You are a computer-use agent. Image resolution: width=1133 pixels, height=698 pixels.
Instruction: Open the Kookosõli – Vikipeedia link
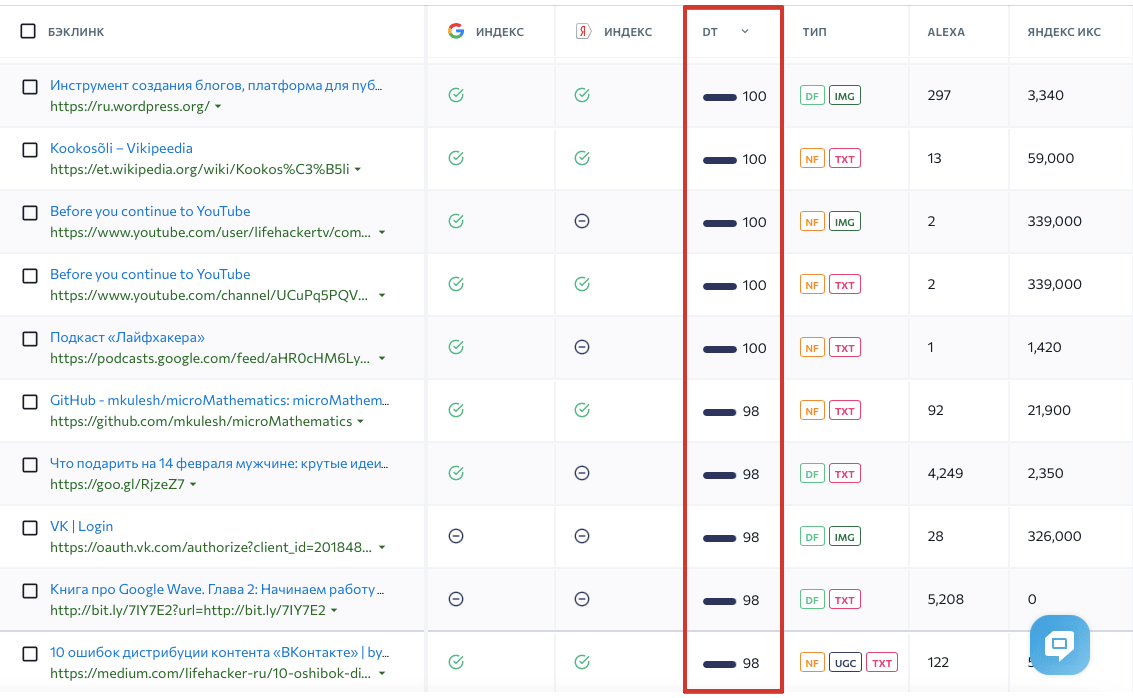(x=121, y=148)
